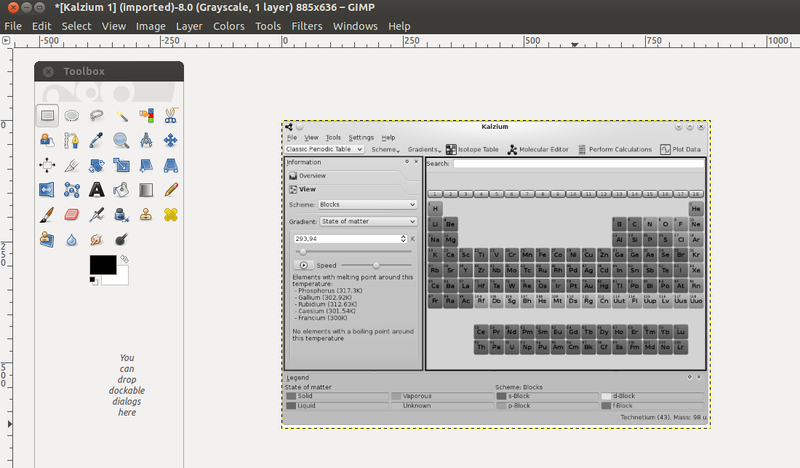
Task: Select the Ellipse Select tool
Action: tap(71, 116)
